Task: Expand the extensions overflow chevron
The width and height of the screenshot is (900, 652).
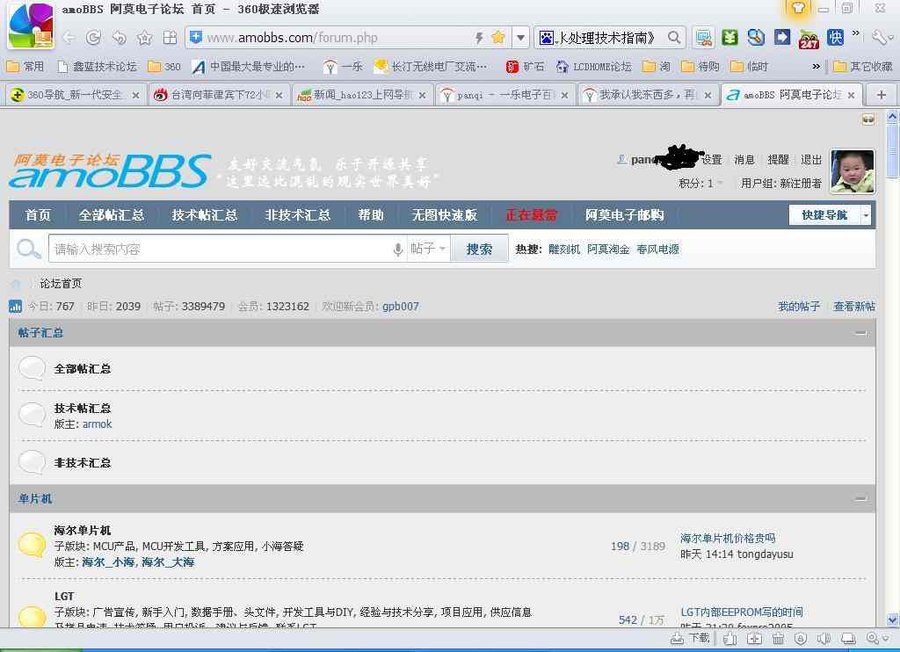Action: tap(856, 33)
